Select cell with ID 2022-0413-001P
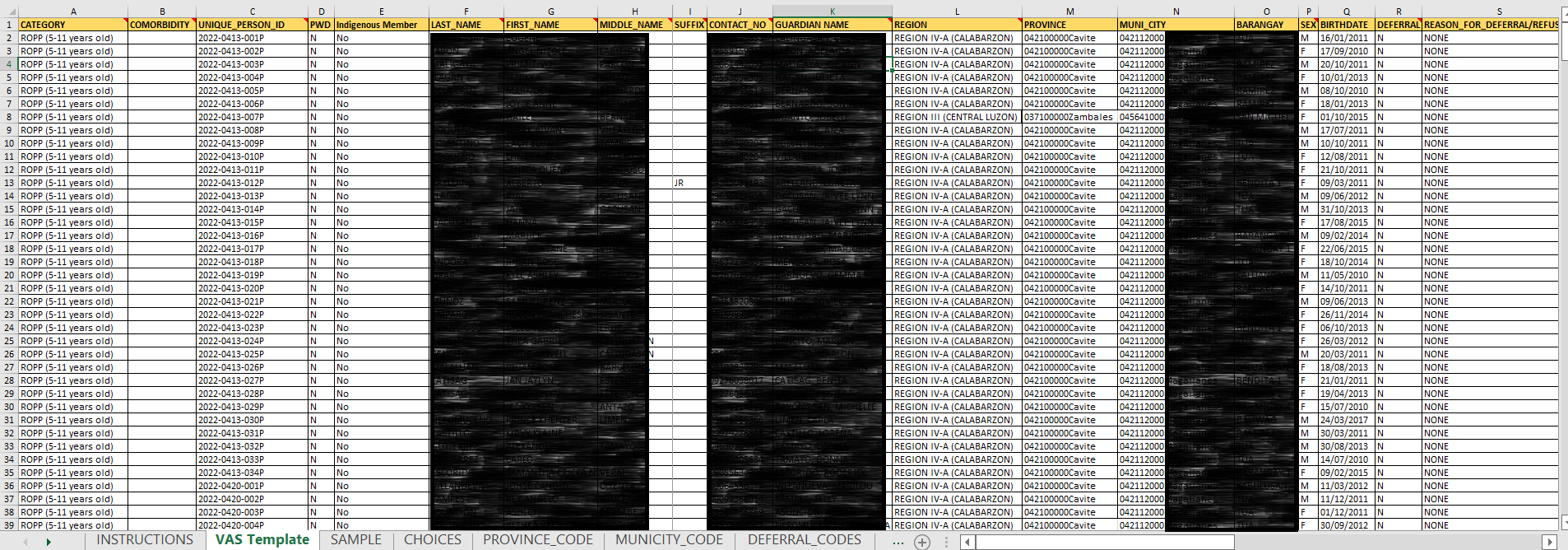 point(253,38)
